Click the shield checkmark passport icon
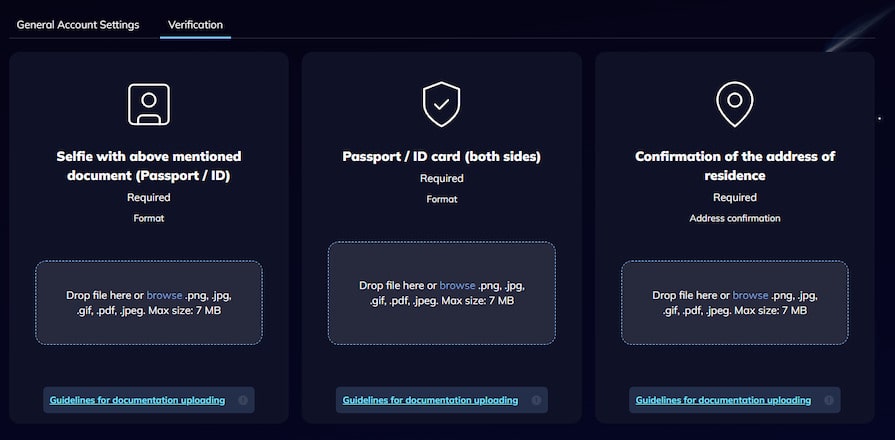895x440 pixels. [441, 104]
